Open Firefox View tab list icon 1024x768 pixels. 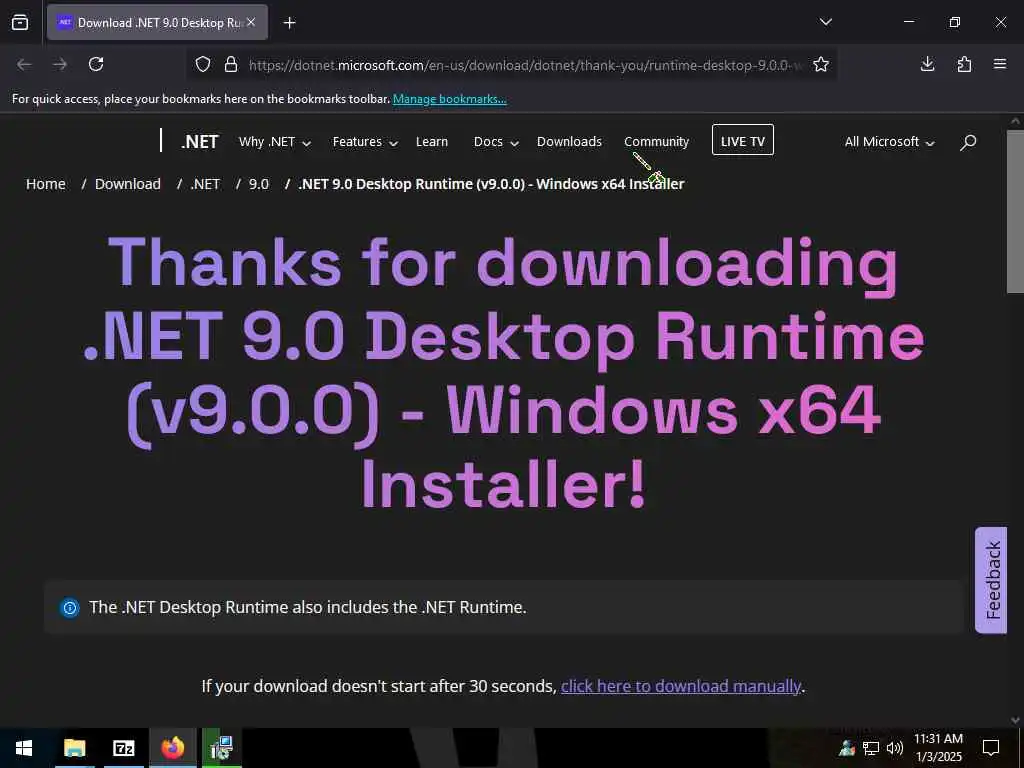[20, 22]
